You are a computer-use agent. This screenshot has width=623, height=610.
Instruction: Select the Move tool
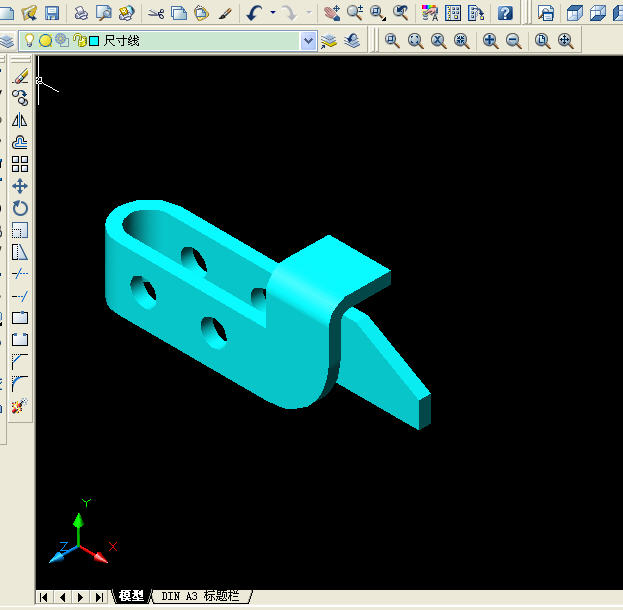[x=20, y=186]
